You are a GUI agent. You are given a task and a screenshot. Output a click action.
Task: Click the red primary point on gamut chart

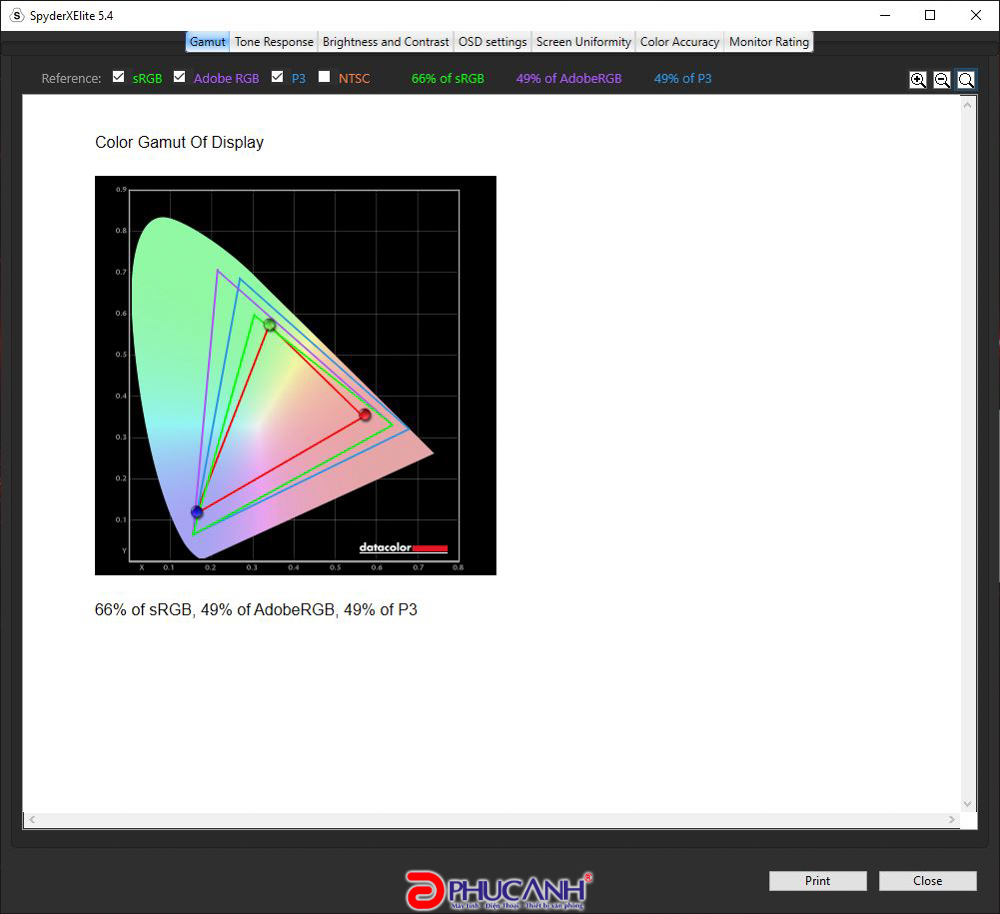(x=365, y=415)
